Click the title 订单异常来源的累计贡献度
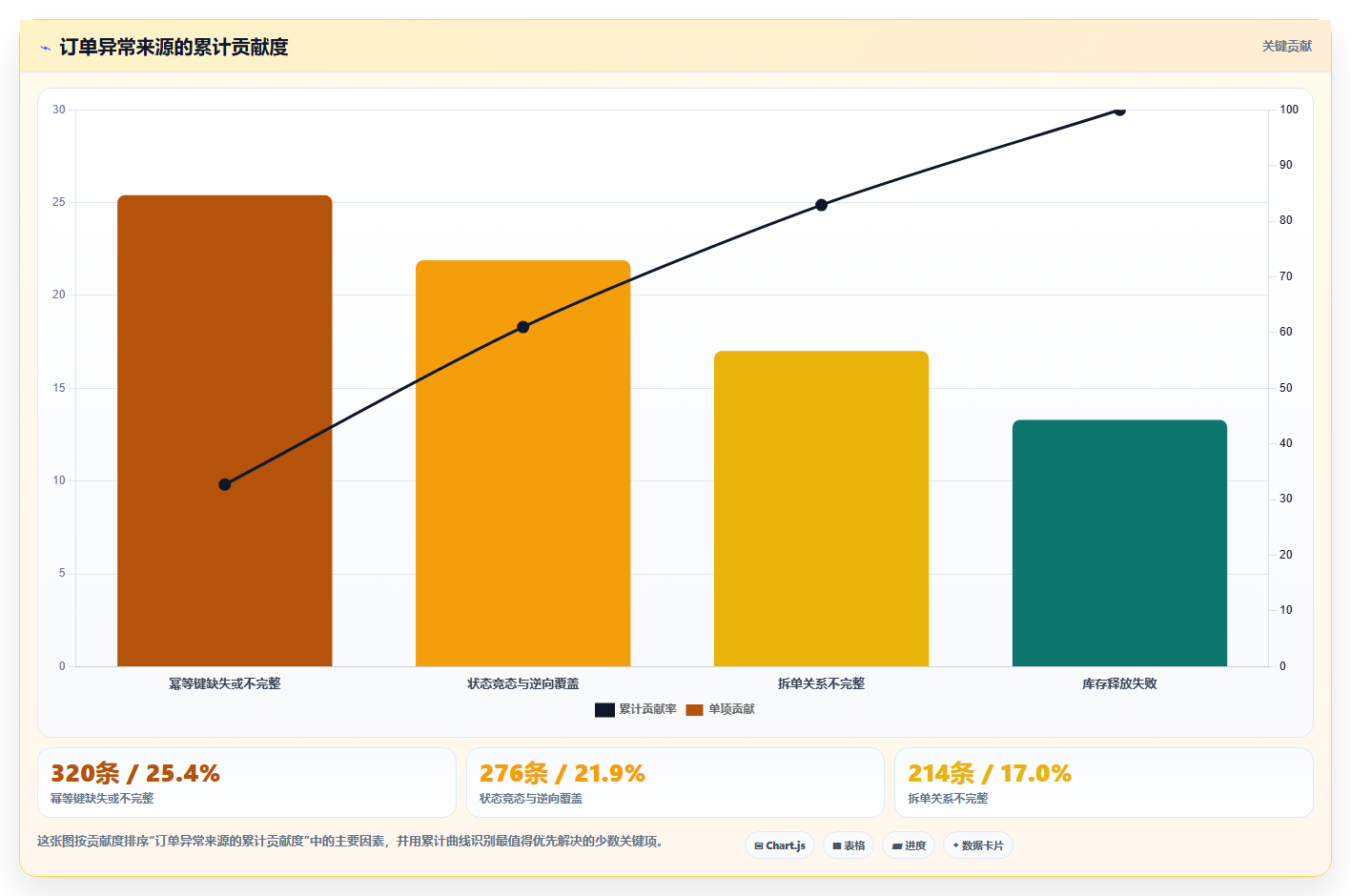This screenshot has width=1351, height=896. click(174, 47)
